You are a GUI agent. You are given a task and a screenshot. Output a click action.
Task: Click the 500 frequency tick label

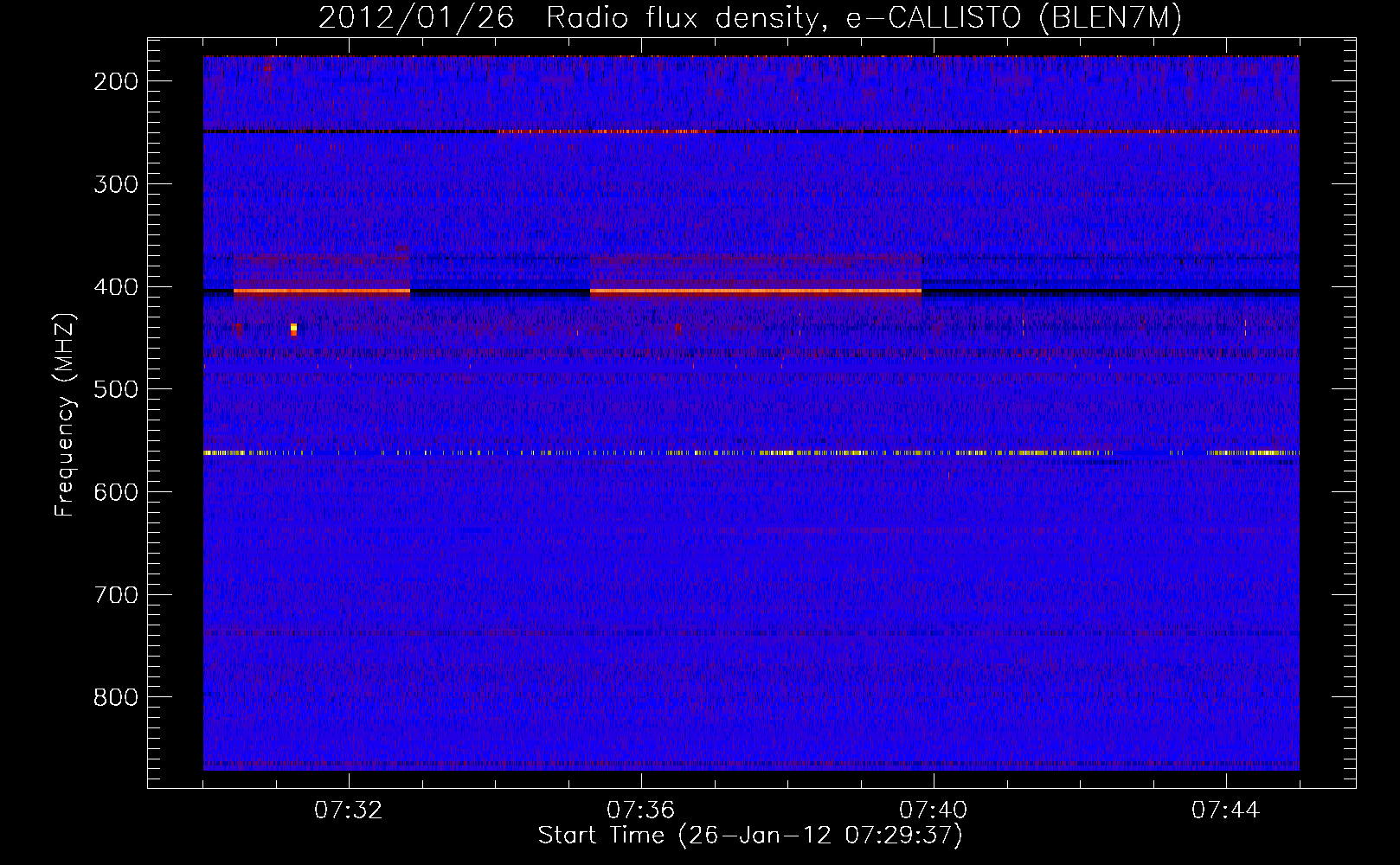tap(115, 389)
